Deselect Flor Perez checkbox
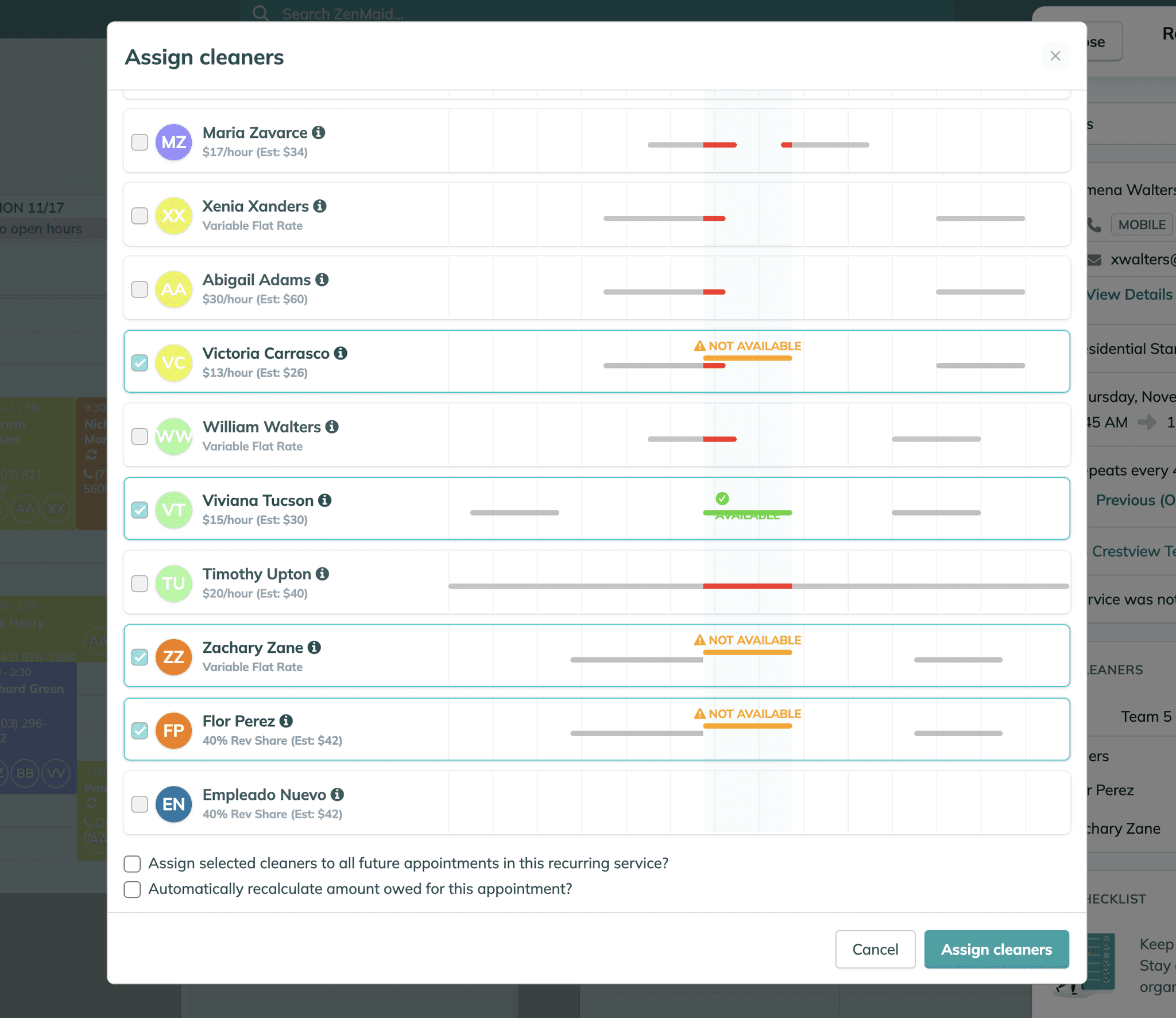The height and width of the screenshot is (1018, 1176). 140,730
